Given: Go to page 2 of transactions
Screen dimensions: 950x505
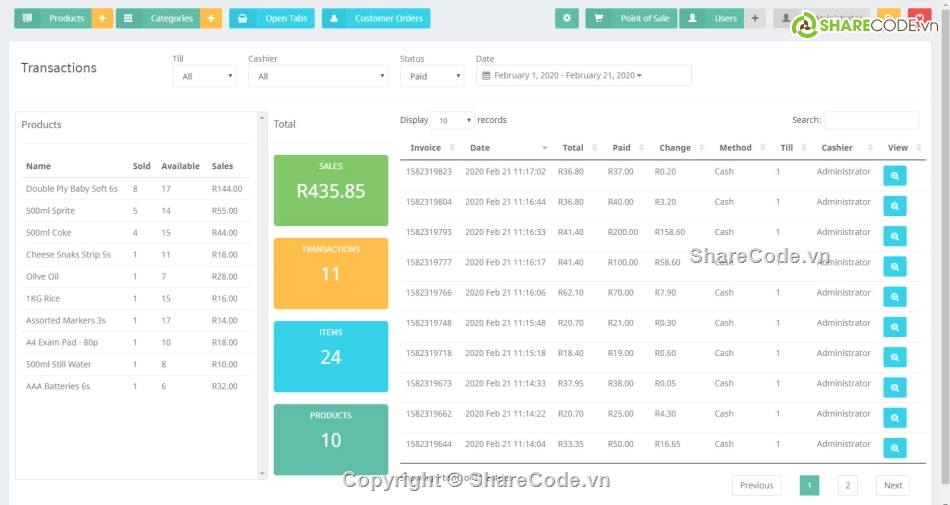Looking at the screenshot, I should pos(847,485).
